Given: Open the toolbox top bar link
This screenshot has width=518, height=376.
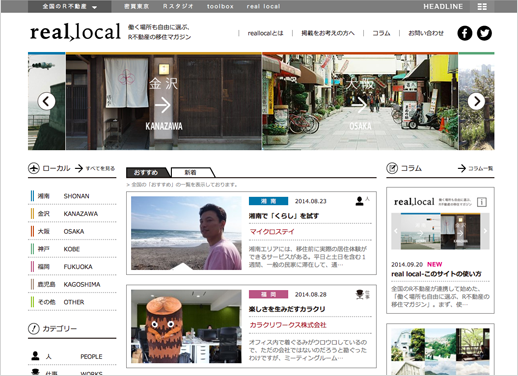Looking at the screenshot, I should tap(220, 6).
